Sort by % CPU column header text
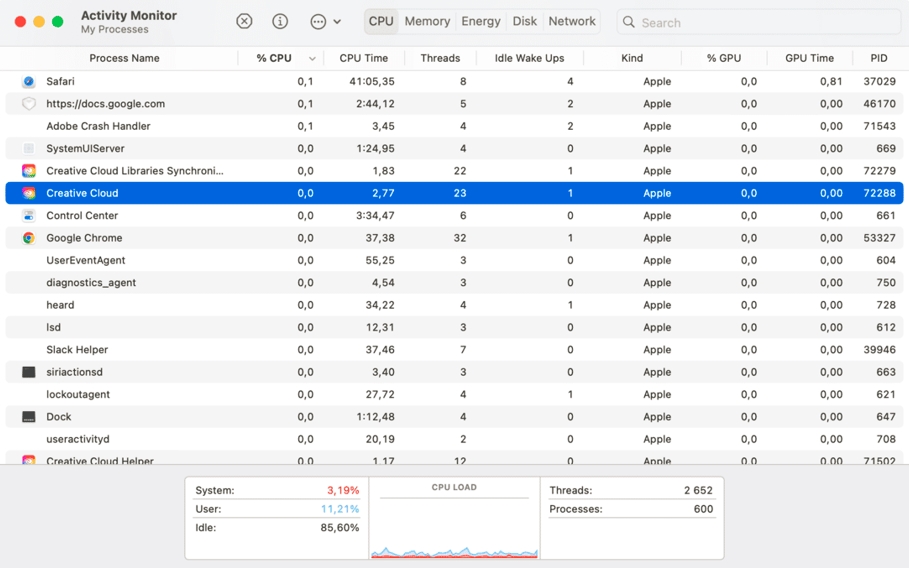 click(274, 58)
